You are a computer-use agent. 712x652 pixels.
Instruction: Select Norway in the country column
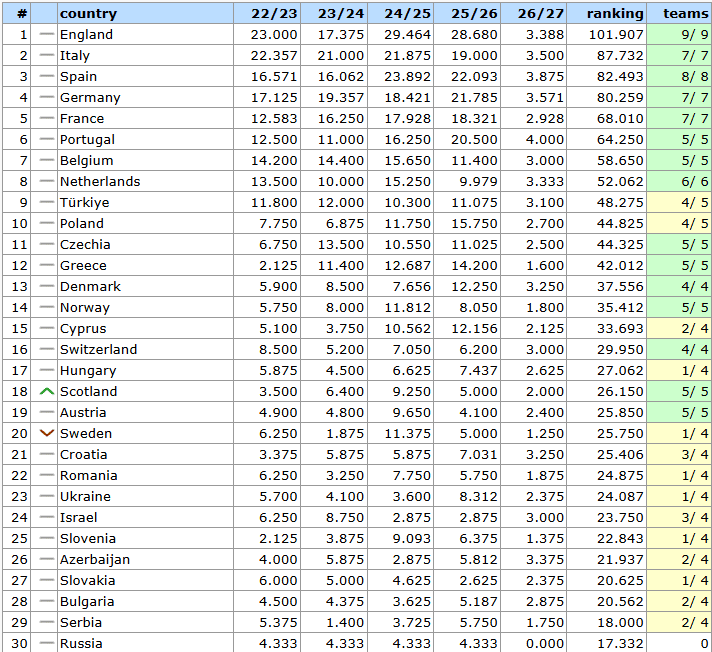85,308
